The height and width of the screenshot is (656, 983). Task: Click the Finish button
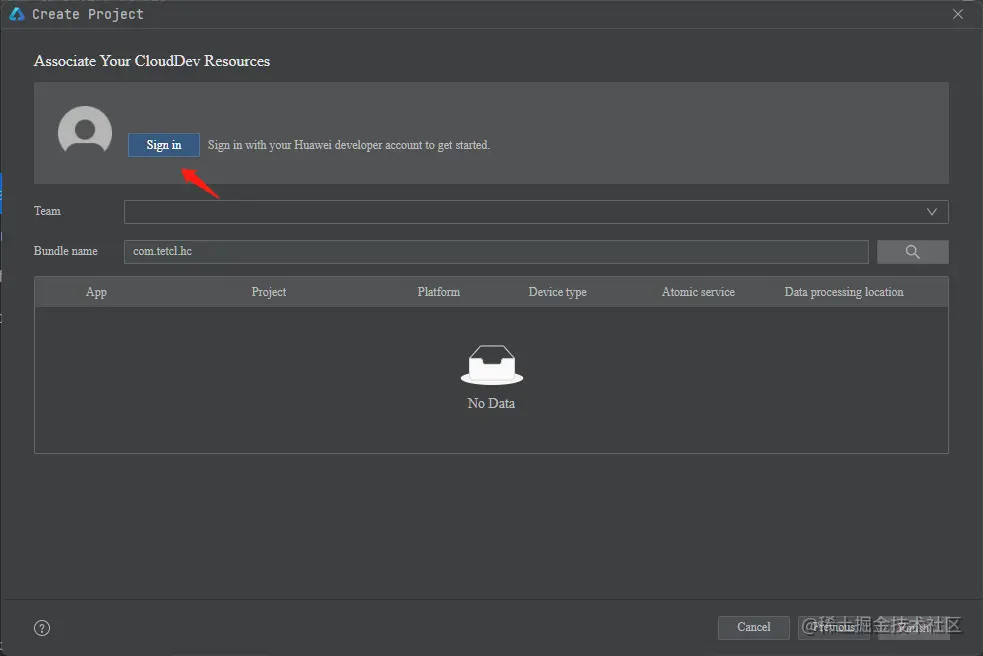913,627
